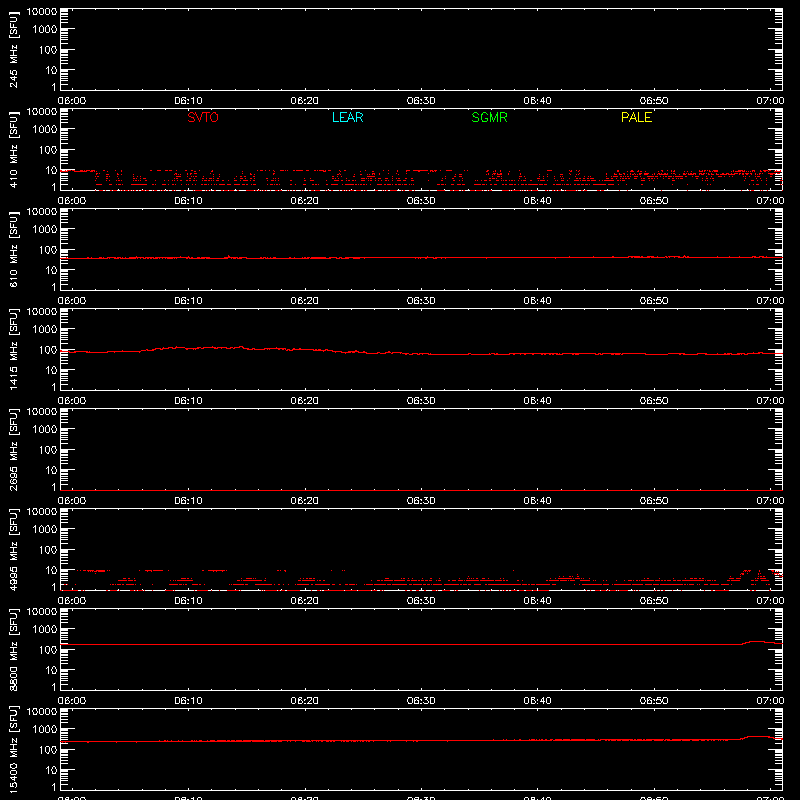Image resolution: width=800 pixels, height=800 pixels.
Task: Select the 8800 MHz [SFU] axis title
Action: (x=14, y=649)
